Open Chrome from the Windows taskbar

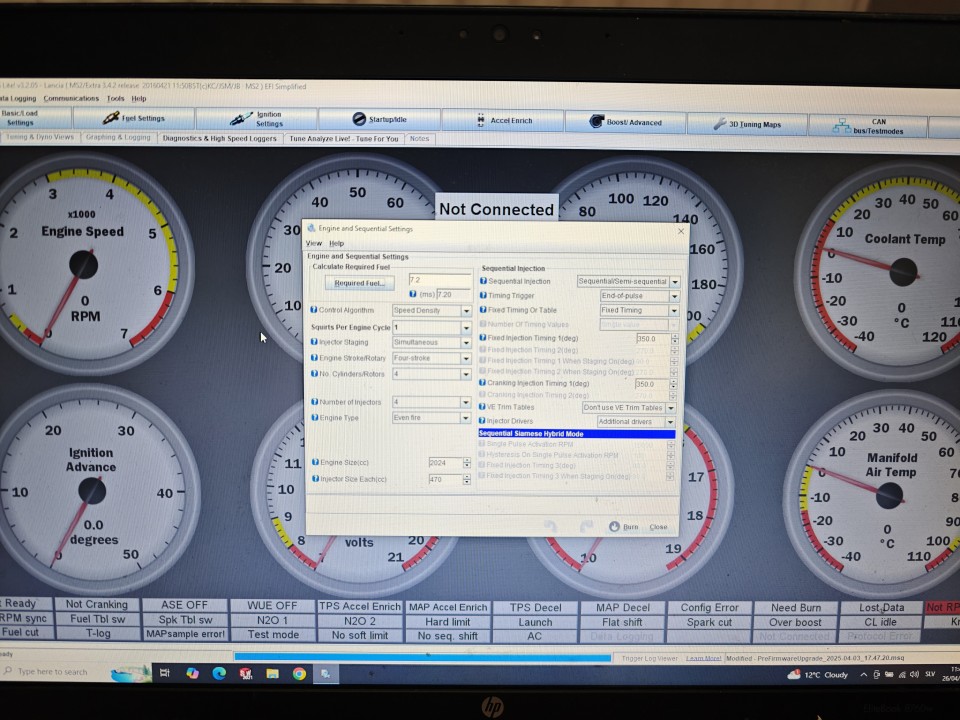coord(299,674)
